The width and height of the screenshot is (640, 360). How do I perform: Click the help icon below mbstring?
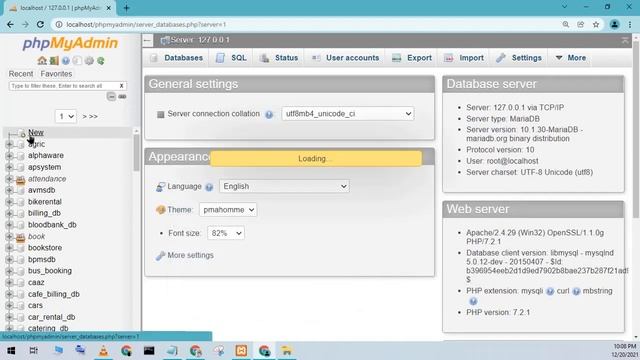tap(473, 301)
